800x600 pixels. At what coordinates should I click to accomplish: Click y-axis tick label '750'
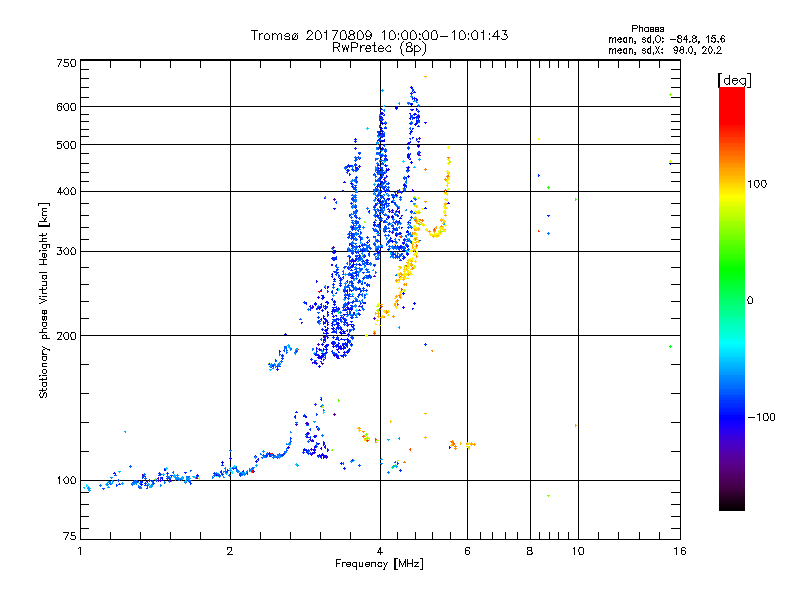coord(66,63)
